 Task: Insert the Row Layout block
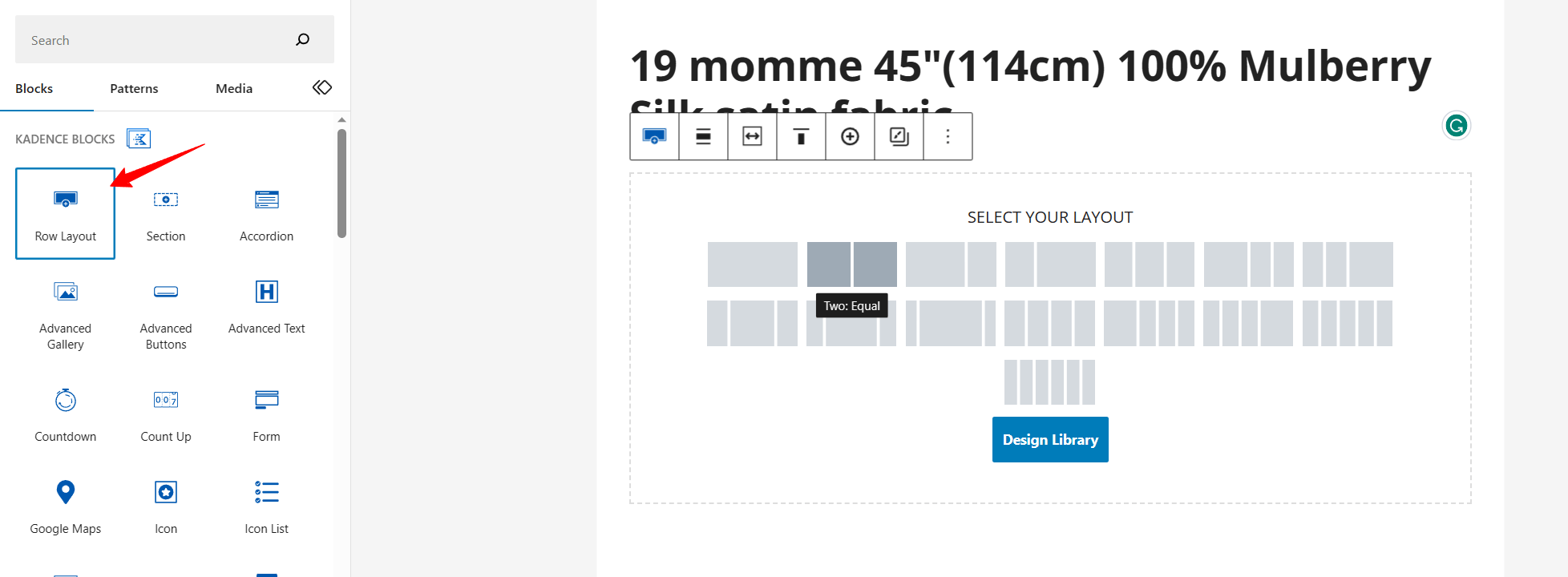click(65, 213)
